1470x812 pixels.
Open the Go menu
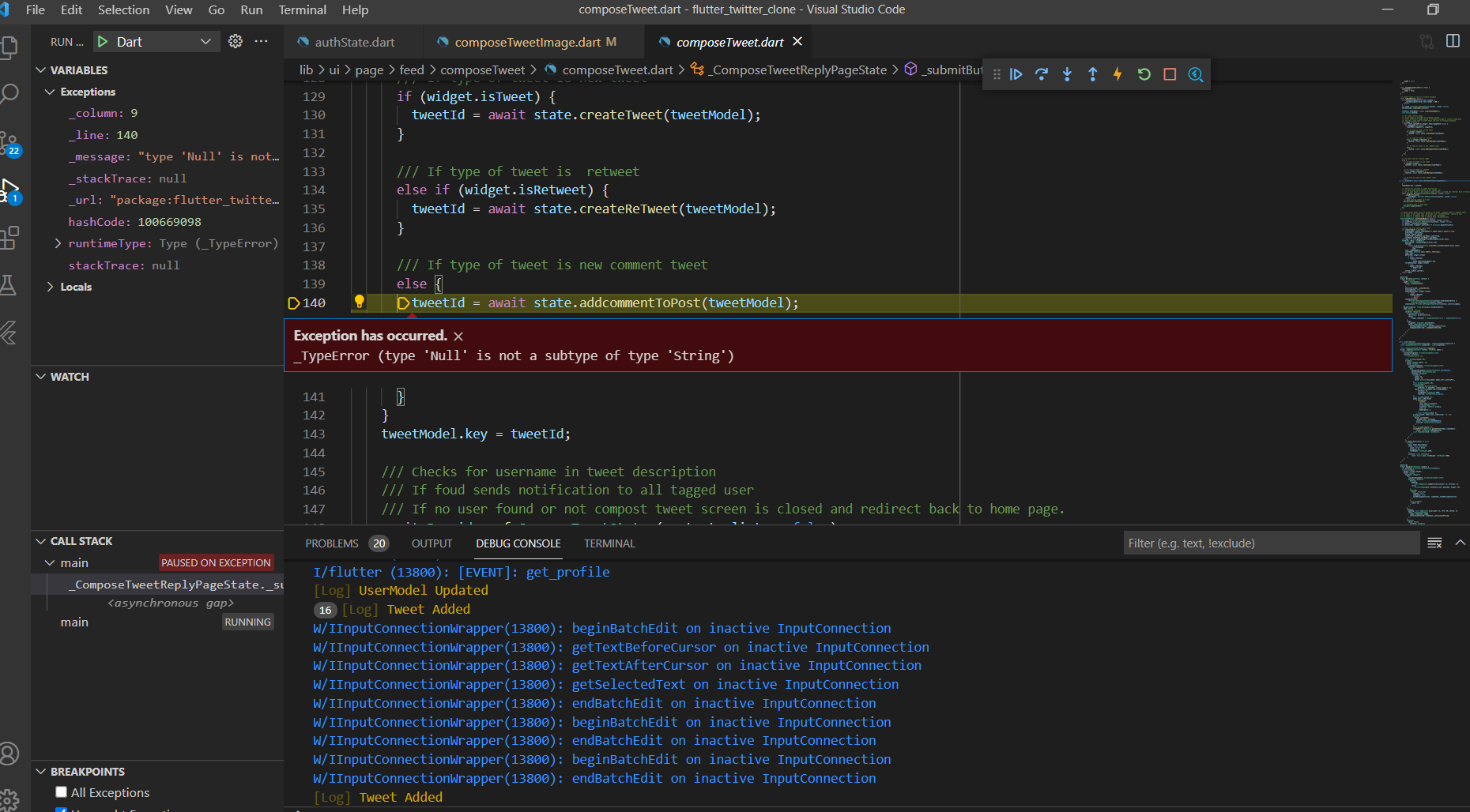click(x=216, y=9)
